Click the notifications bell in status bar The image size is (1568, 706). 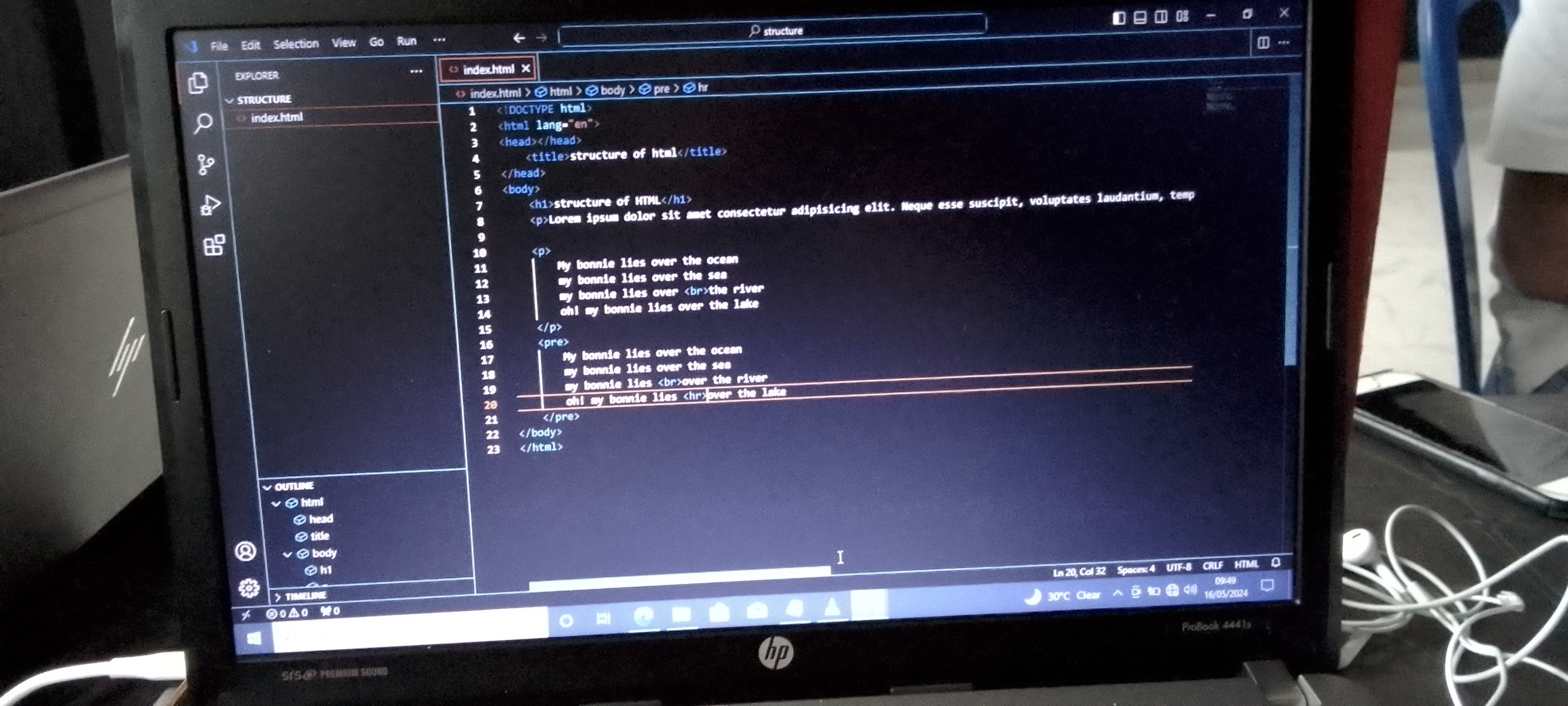click(x=1276, y=562)
